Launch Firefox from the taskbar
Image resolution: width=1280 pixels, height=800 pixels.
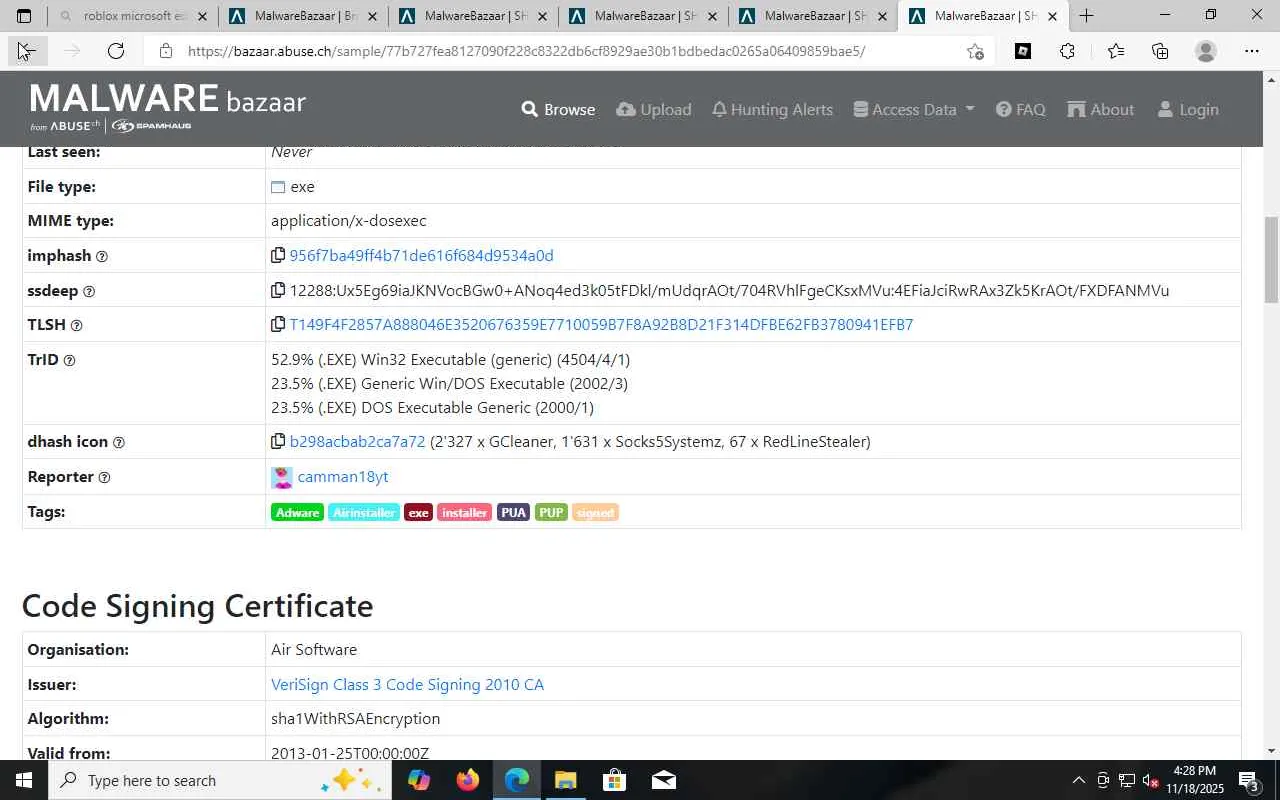pos(467,780)
